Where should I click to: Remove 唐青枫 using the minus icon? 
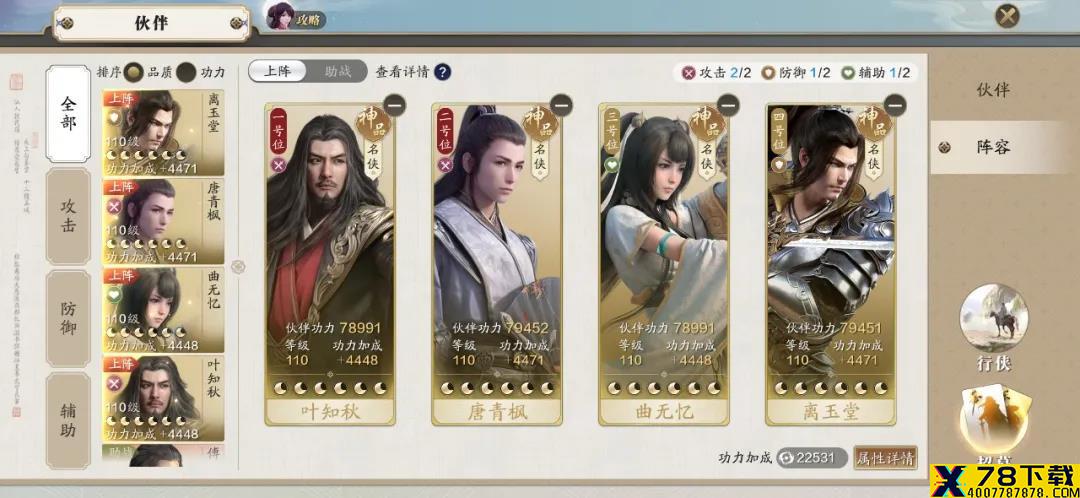click(561, 105)
